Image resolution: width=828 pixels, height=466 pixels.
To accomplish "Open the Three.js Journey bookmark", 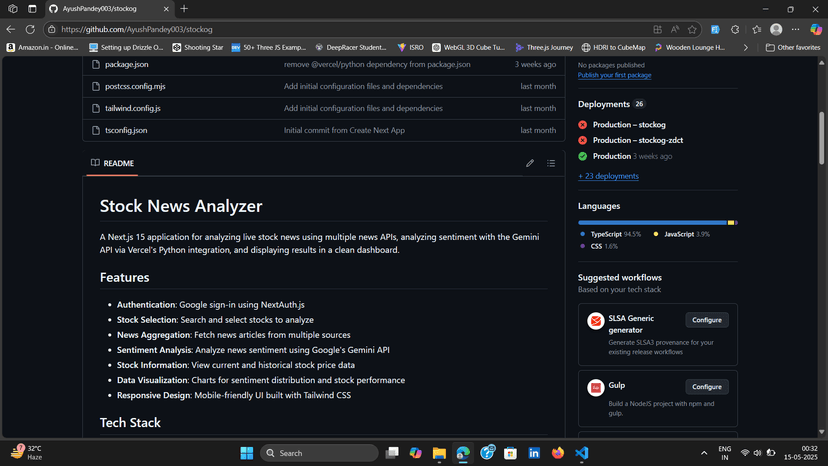I will 544,48.
